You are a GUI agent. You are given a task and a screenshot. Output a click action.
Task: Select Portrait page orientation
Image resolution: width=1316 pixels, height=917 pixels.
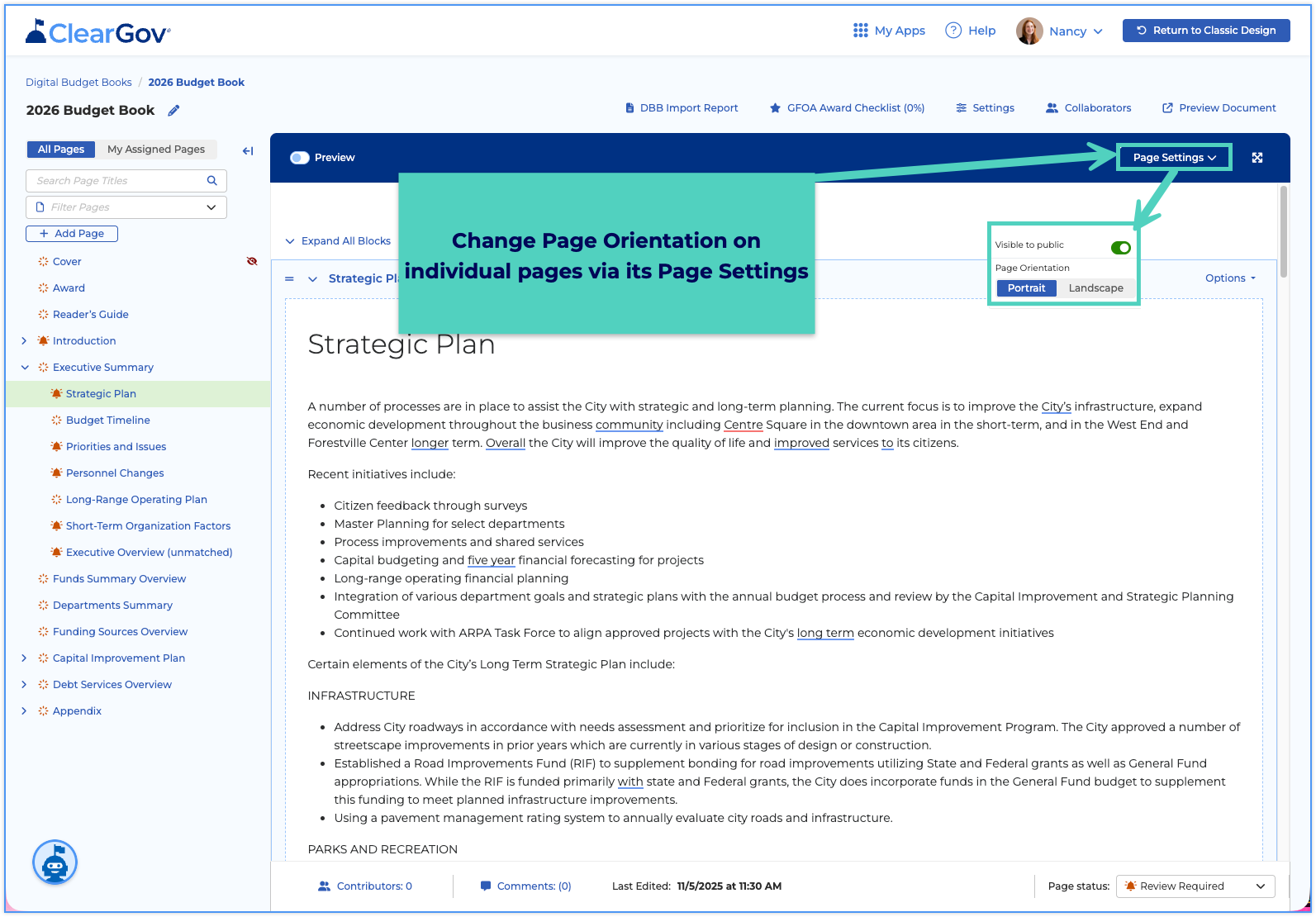[x=1026, y=288]
